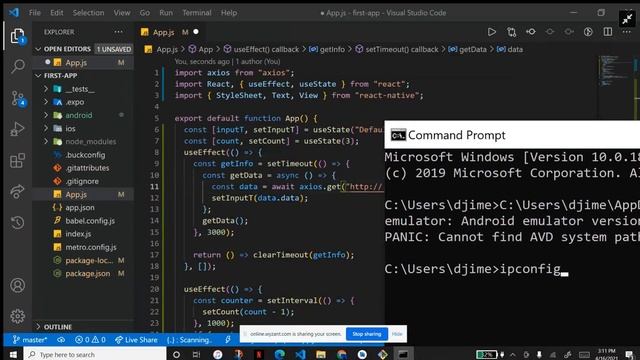Click the circled-play icon in editor toolbar
Image resolution: width=640 pixels, height=360 pixels.
tap(588, 32)
